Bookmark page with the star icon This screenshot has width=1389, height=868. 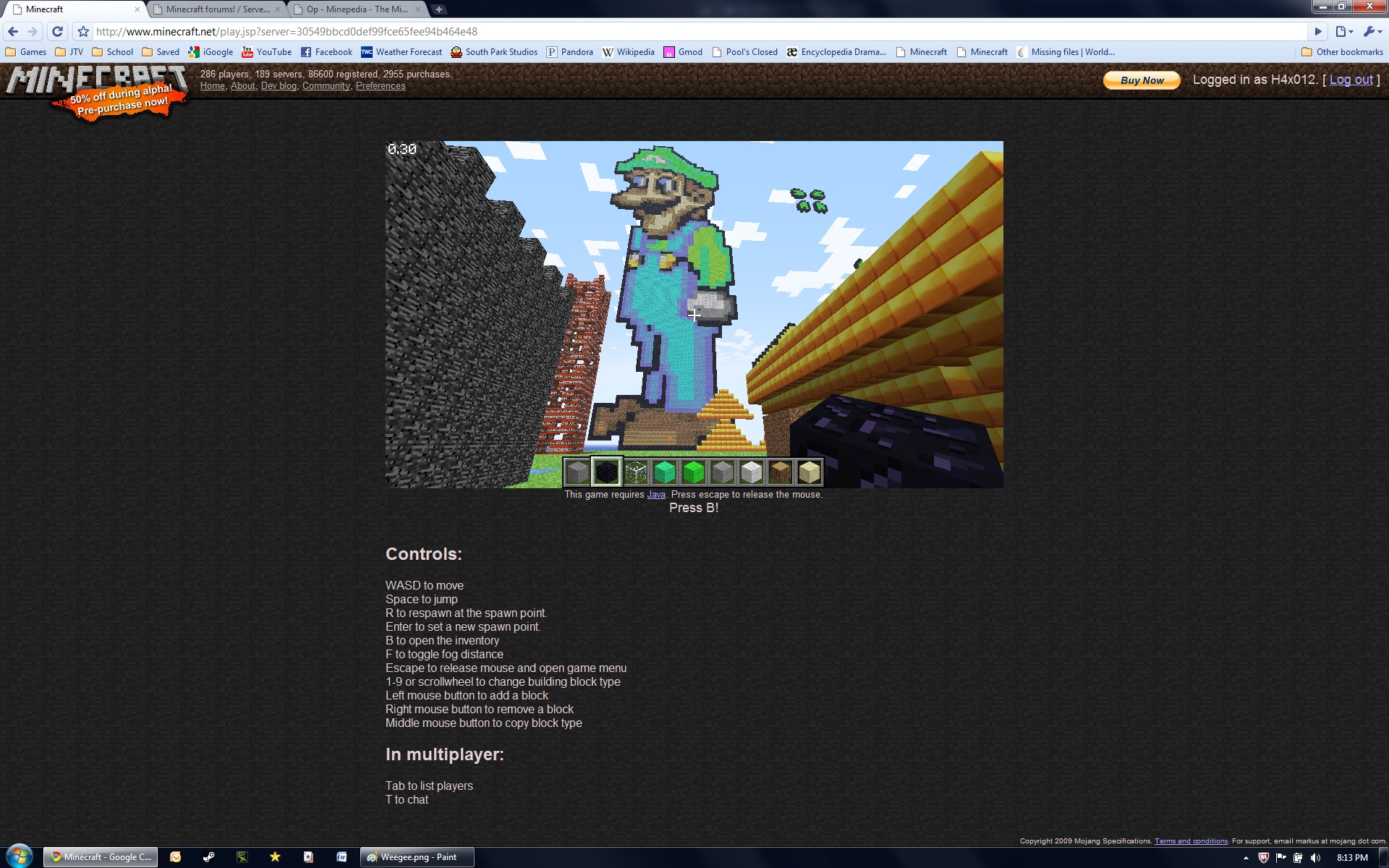tap(83, 31)
